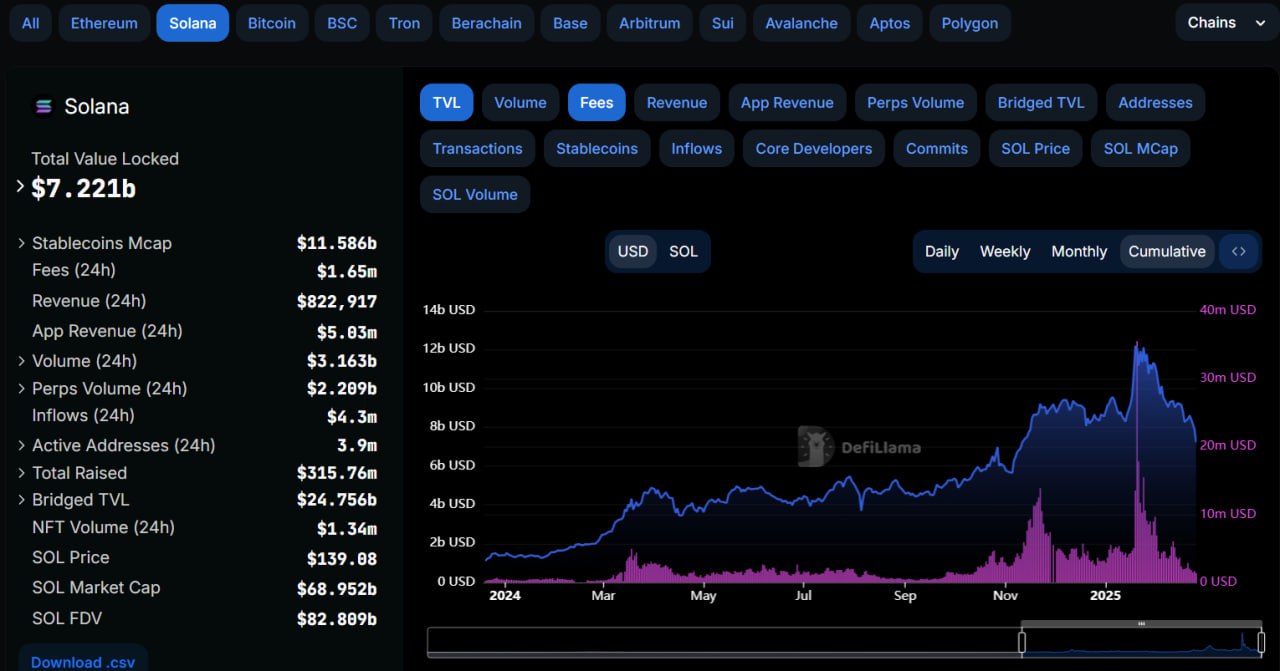Toggle the Commits chart metric
The image size is (1280, 671).
(x=937, y=149)
